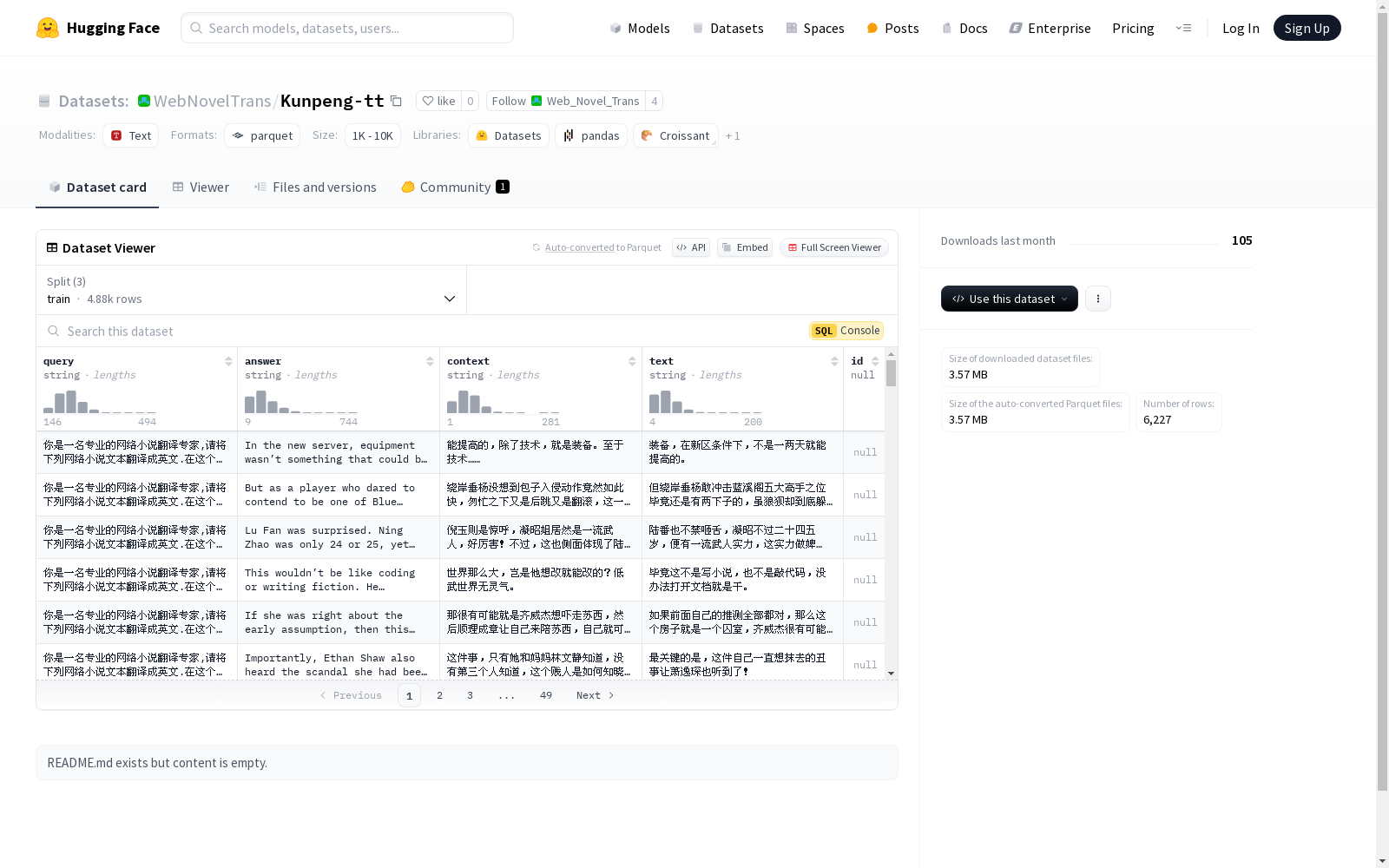Viewport: 1389px width, 868px height.
Task: Switch to the Dataset card tab
Action: 97,187
